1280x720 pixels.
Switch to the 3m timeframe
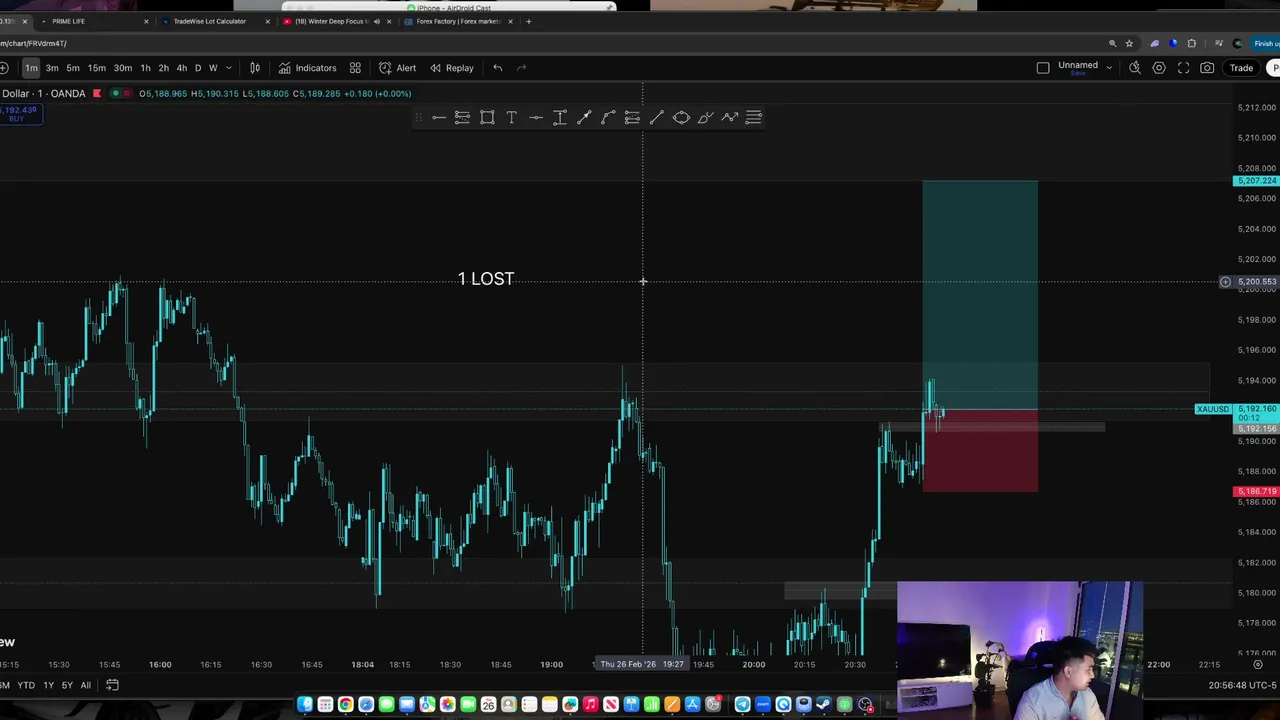click(x=52, y=68)
